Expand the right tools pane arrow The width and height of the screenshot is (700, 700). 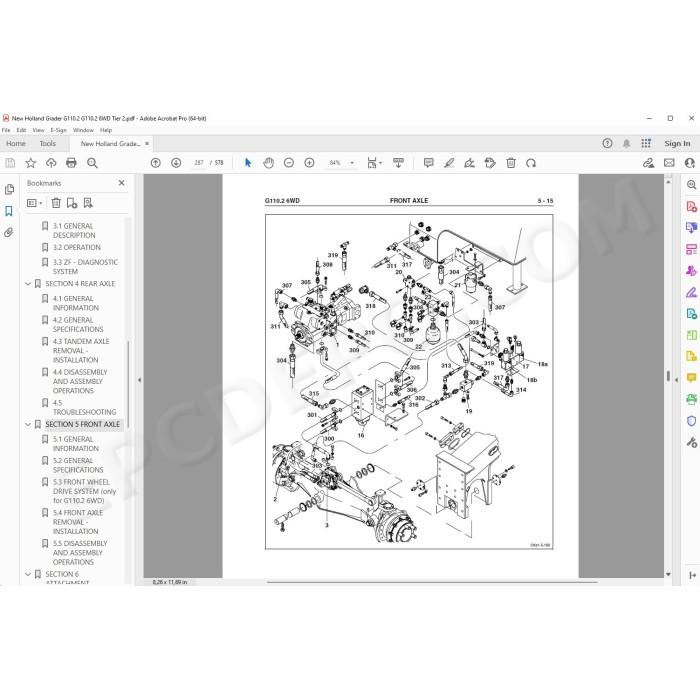click(676, 380)
